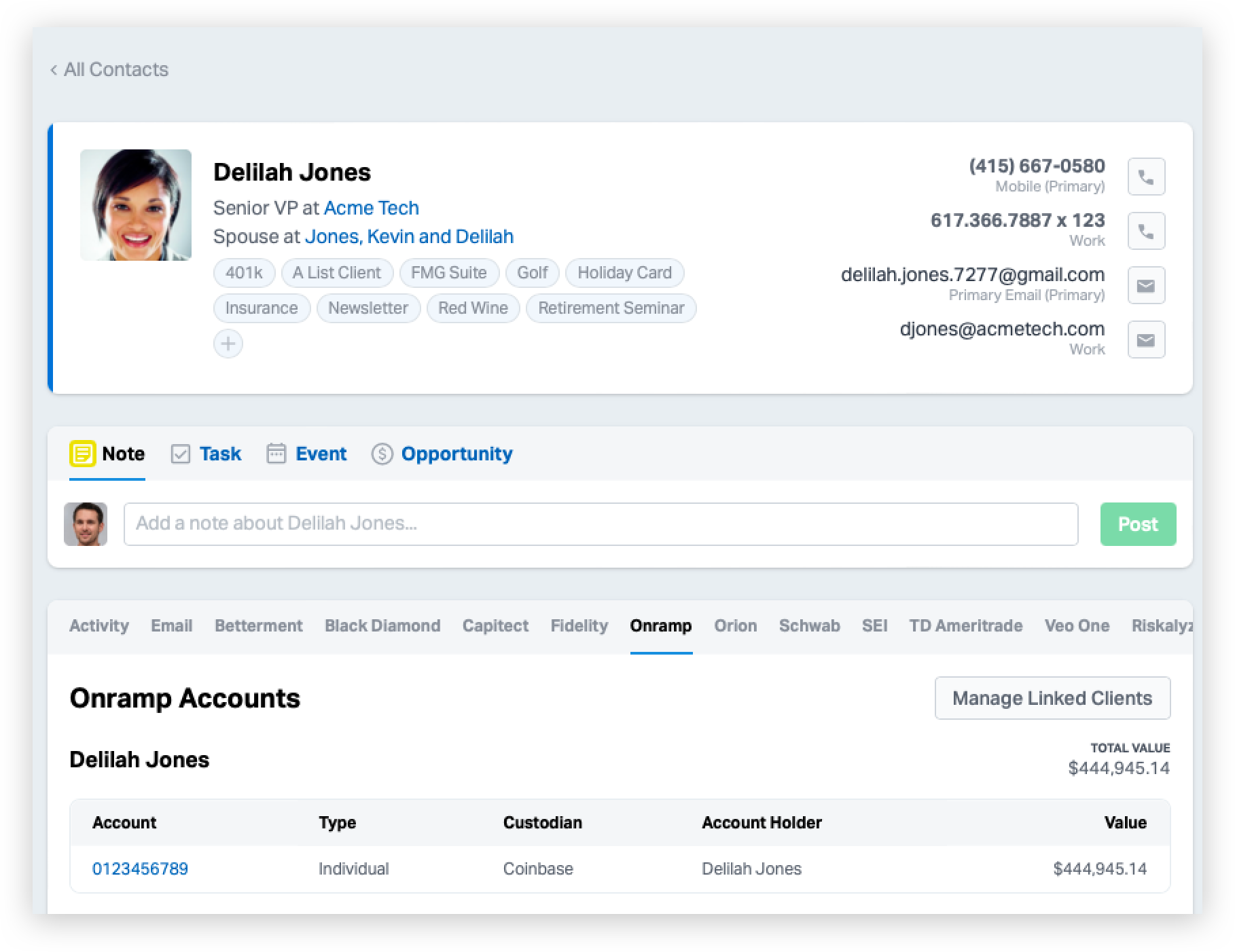This screenshot has height=952, width=1235.
Task: Click the Individual type cell
Action: click(x=354, y=868)
